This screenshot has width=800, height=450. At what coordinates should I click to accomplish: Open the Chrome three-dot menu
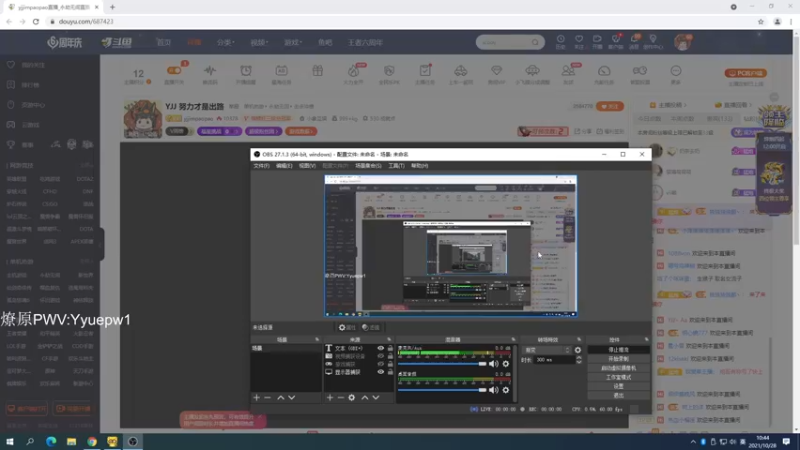[x=791, y=21]
